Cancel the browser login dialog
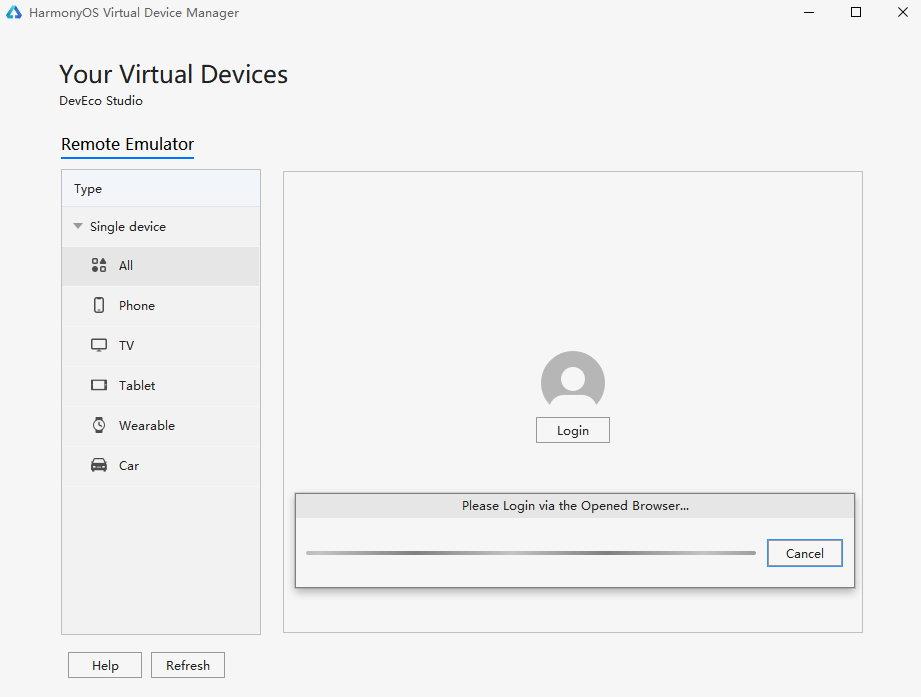The image size is (921, 697). 805,553
